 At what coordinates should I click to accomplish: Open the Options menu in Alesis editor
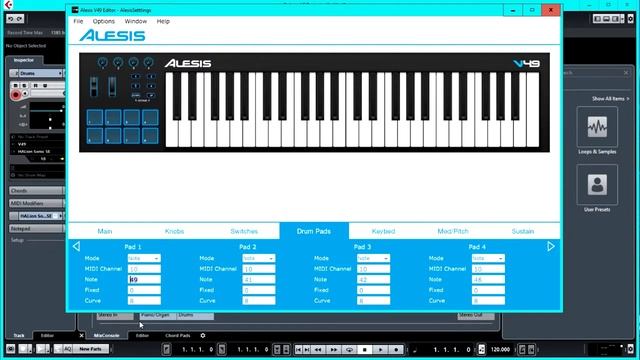pyautogui.click(x=104, y=21)
